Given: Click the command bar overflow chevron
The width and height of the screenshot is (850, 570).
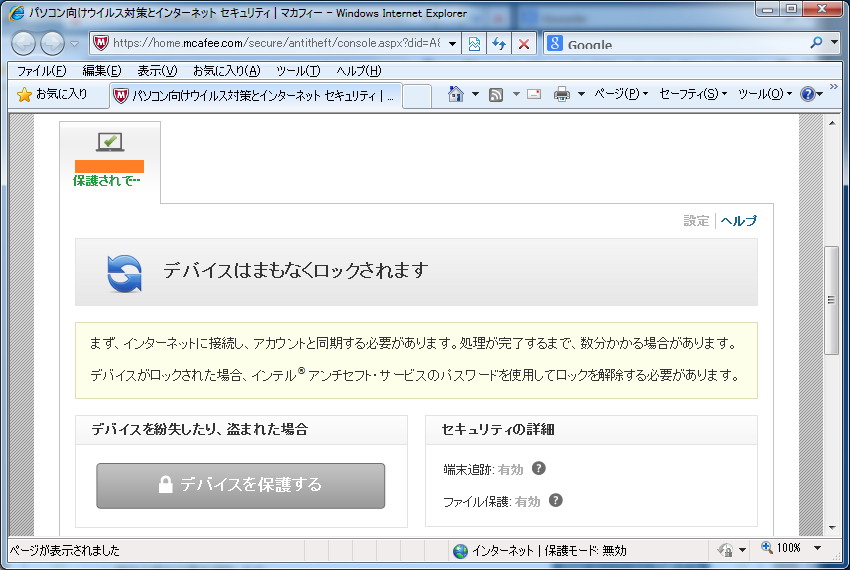Looking at the screenshot, I should point(834,87).
